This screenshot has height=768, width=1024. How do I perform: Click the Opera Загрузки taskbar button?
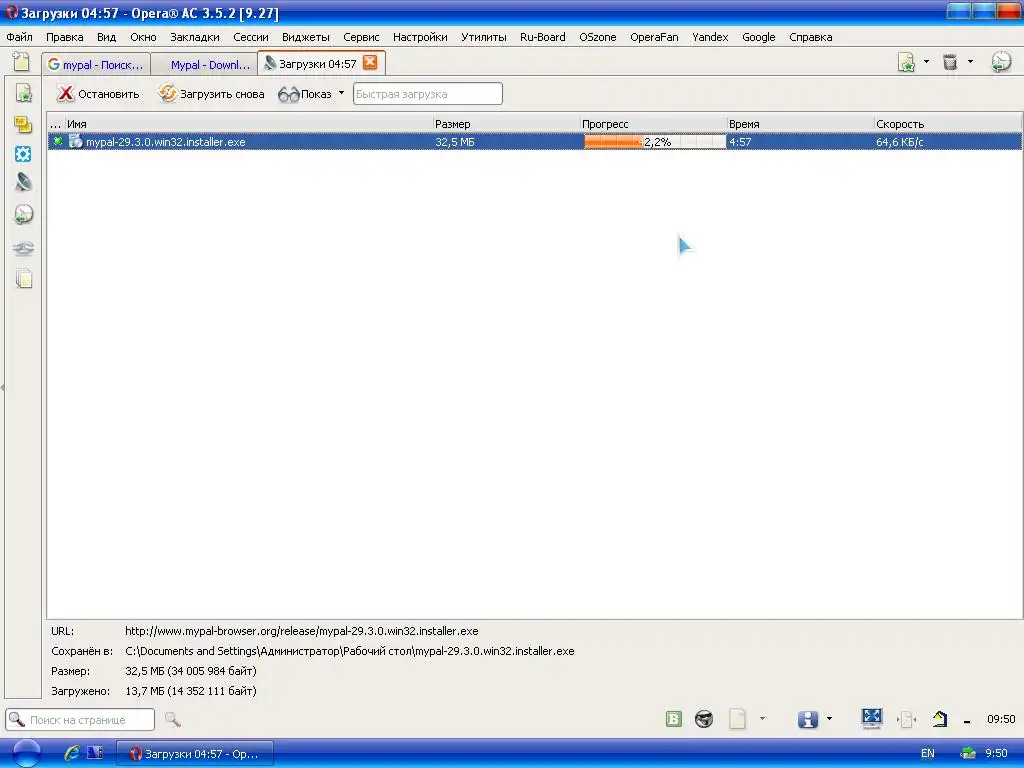tap(195, 753)
